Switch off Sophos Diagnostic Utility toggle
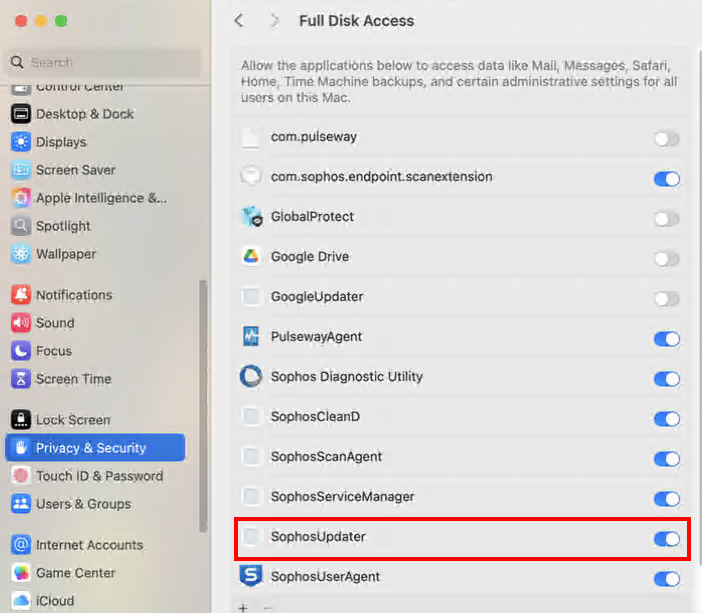This screenshot has width=702, height=613. pyautogui.click(x=667, y=379)
